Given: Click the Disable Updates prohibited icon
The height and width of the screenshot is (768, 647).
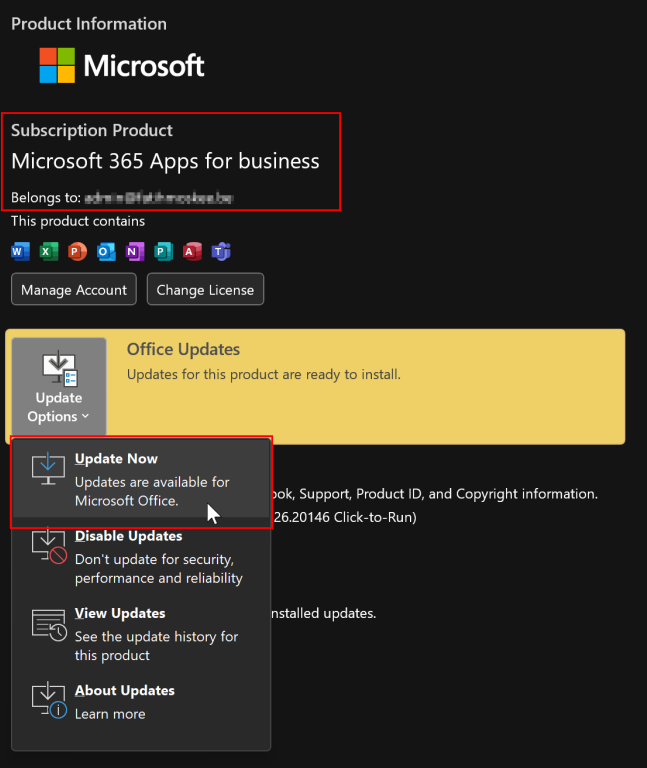Looking at the screenshot, I should 49,546.
